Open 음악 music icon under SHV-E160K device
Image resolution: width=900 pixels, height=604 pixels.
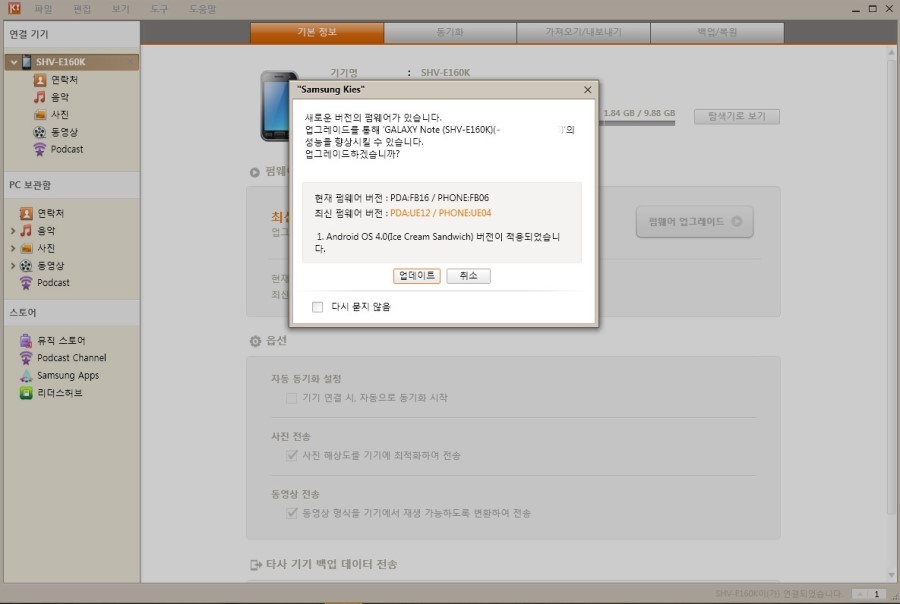[x=40, y=97]
